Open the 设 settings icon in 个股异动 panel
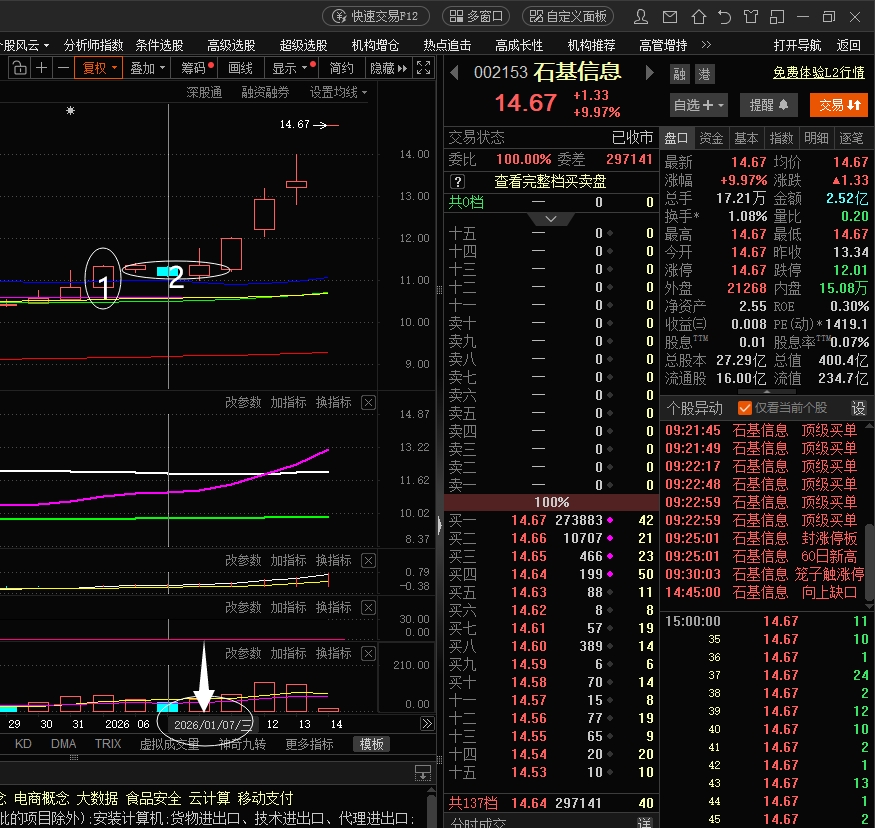The width and height of the screenshot is (875, 828). point(858,408)
